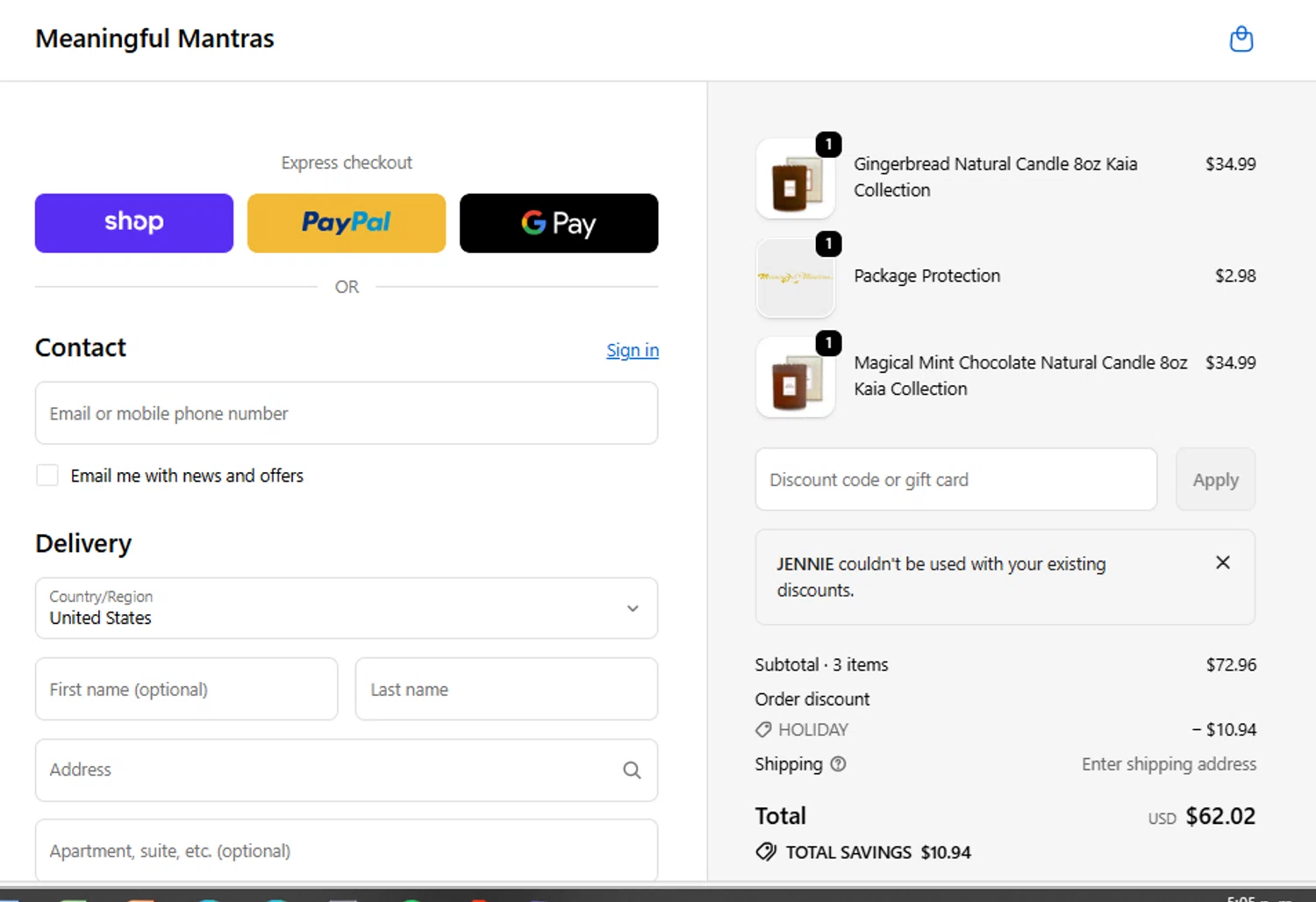Viewport: 1316px width, 902px height.
Task: Go to Meaningful Mantras store home
Action: tap(154, 39)
